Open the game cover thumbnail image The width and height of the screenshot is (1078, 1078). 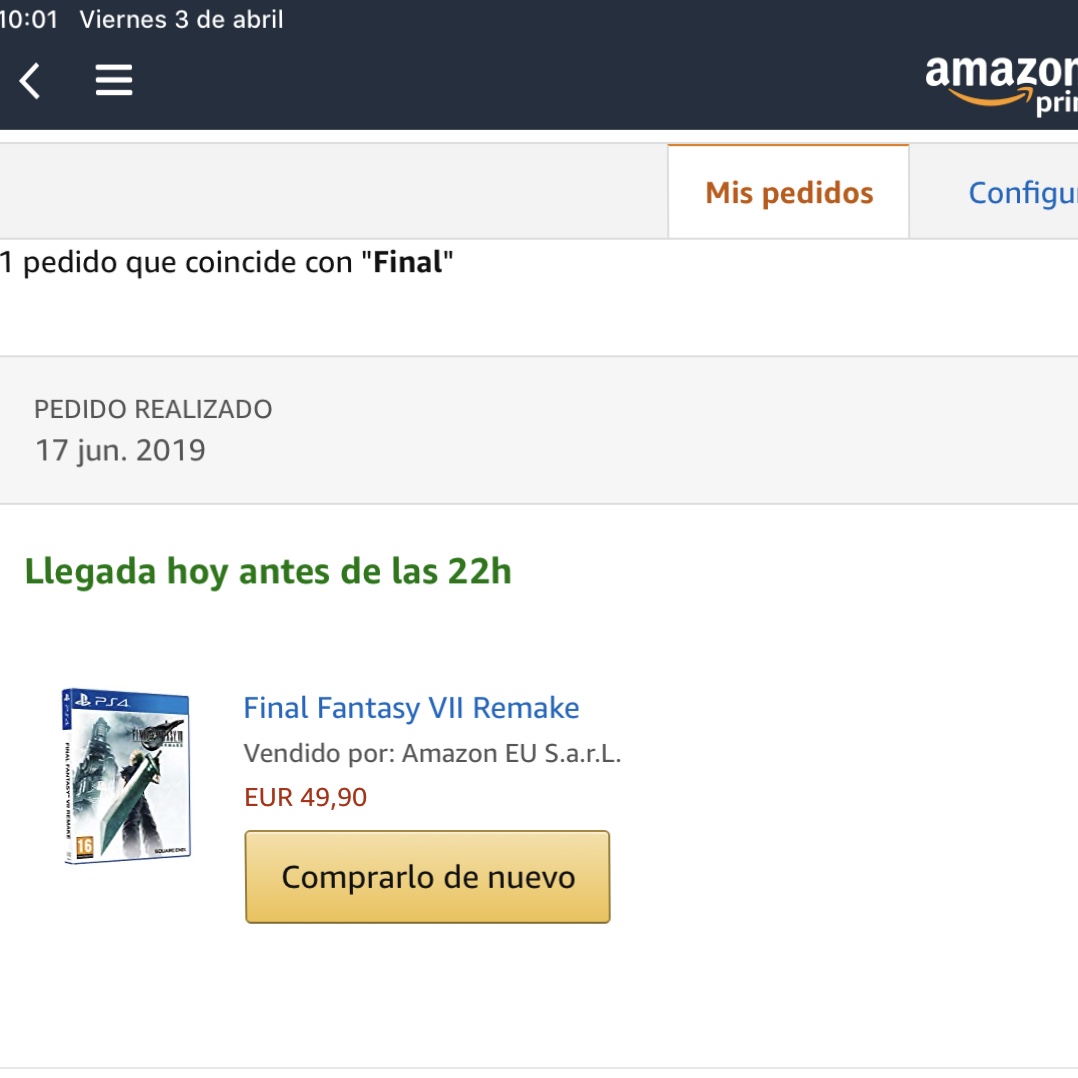(126, 776)
